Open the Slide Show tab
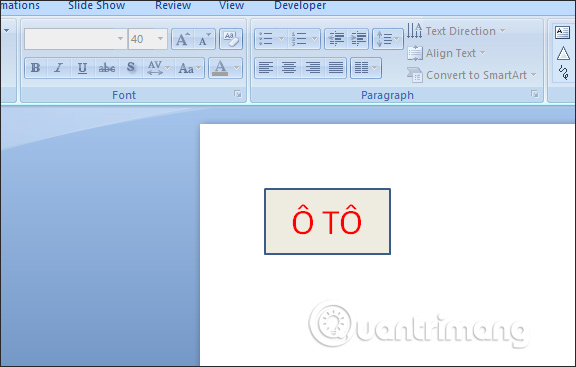 point(97,6)
